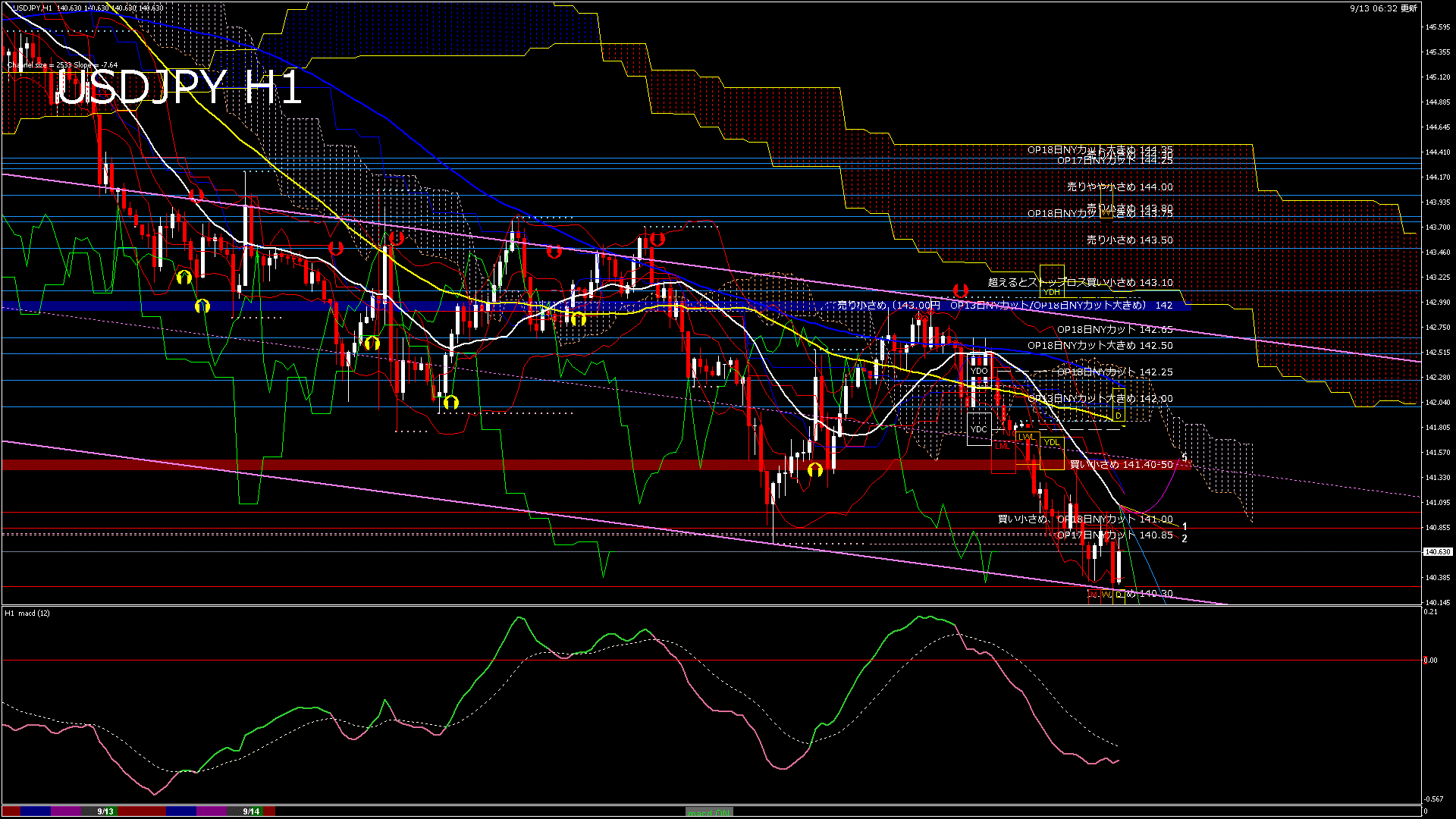Click the 142.990 price scale value
1456x819 pixels.
(x=1438, y=303)
